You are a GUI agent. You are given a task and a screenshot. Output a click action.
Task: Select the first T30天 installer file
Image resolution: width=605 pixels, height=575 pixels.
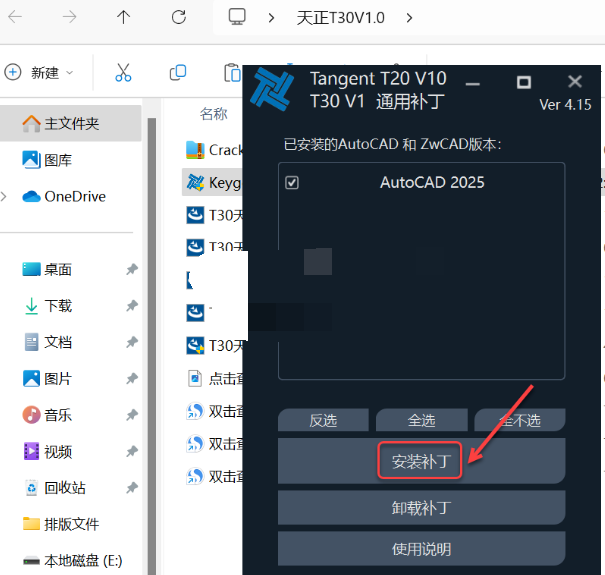click(x=214, y=215)
